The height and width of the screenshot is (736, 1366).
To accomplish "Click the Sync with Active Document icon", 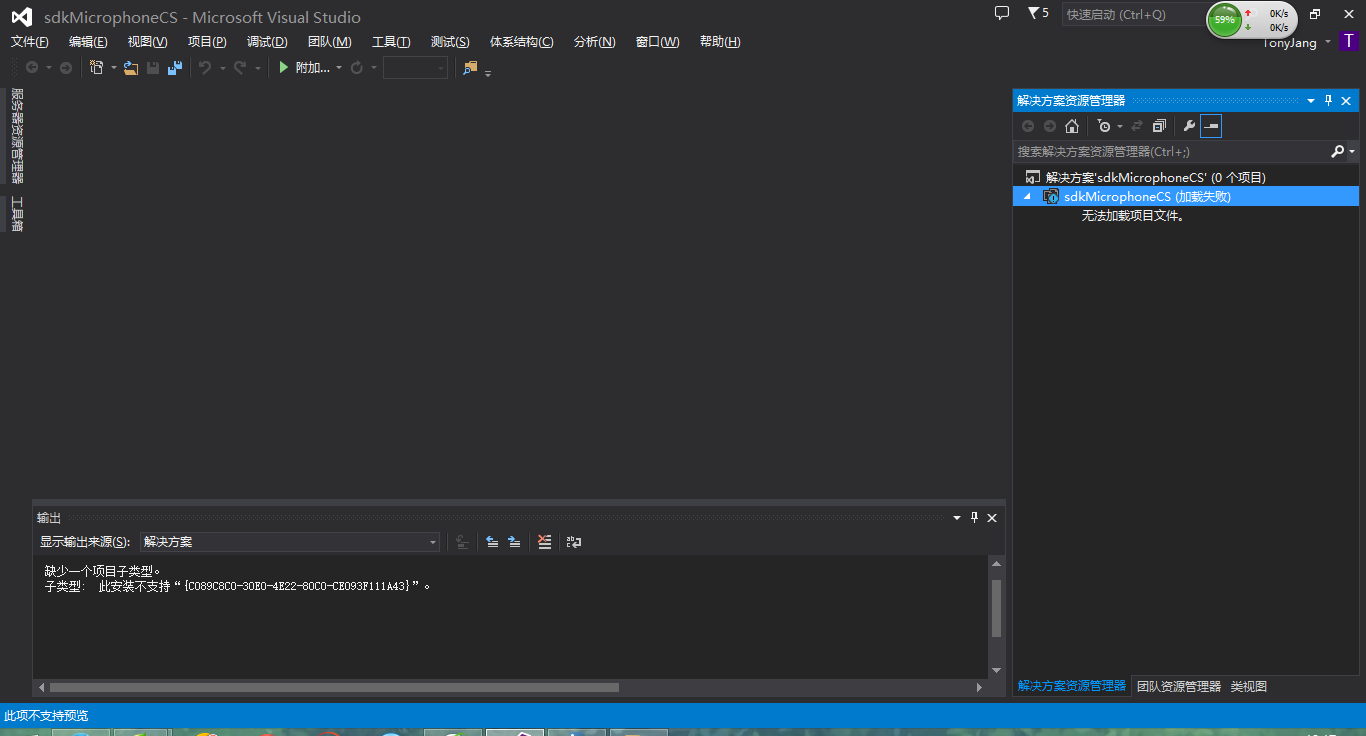I will tap(1137, 126).
